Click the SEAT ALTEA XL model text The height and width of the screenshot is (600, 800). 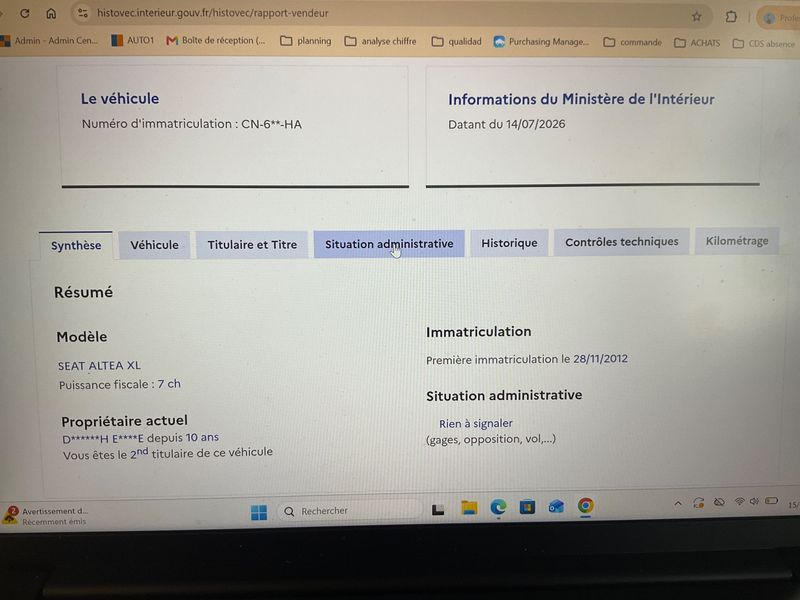pos(99,366)
